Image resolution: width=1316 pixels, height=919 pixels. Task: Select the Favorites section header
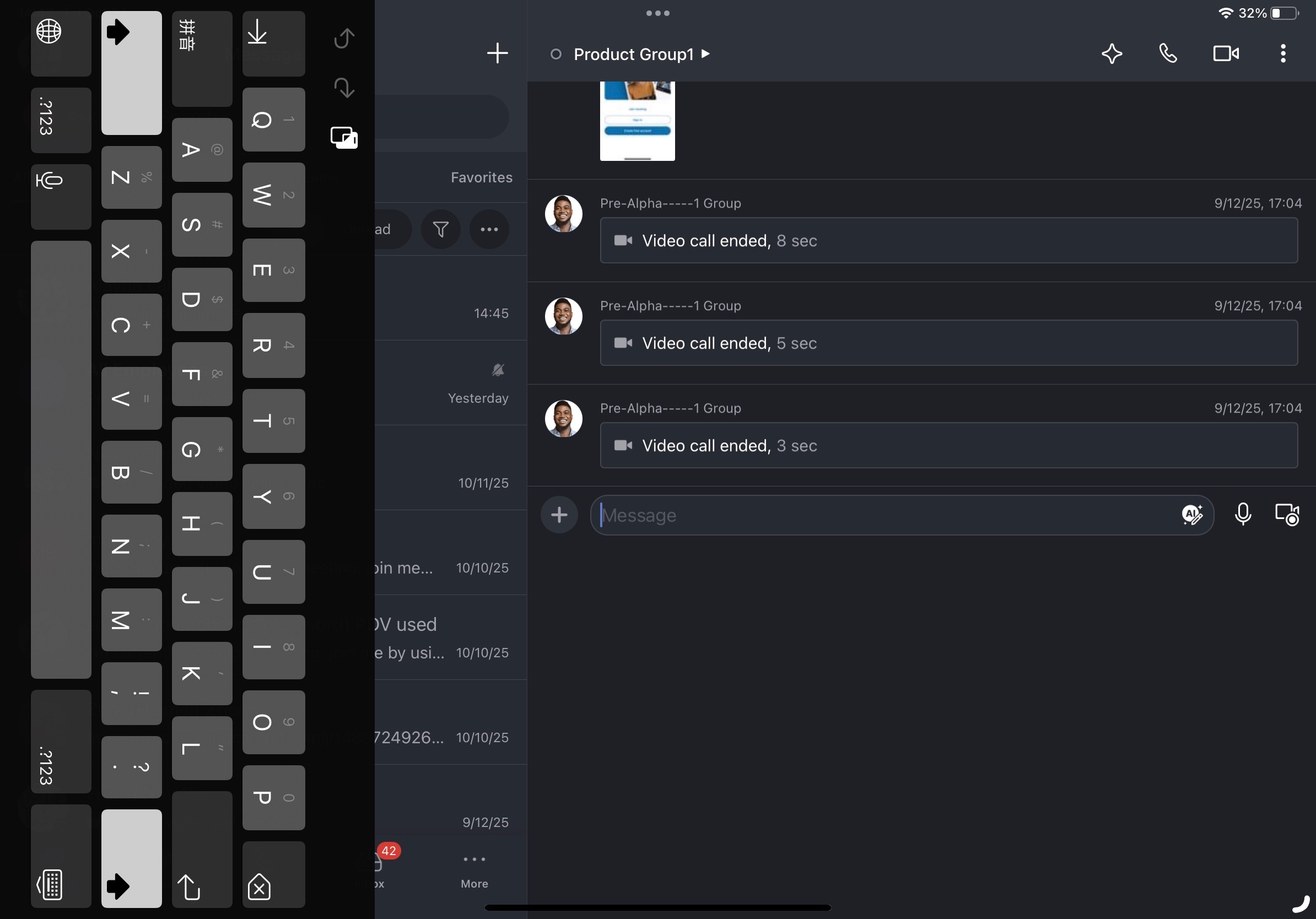coord(481,177)
